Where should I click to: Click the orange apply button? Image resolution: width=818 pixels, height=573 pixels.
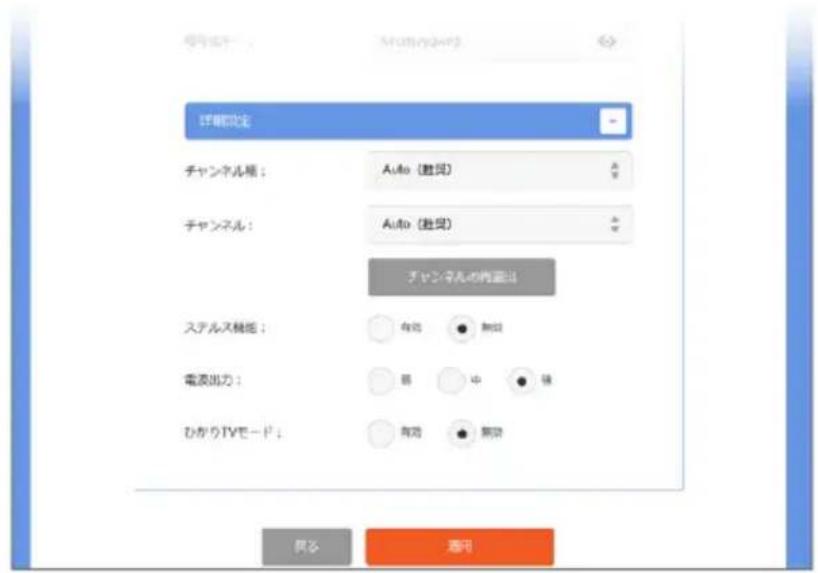[x=460, y=546]
